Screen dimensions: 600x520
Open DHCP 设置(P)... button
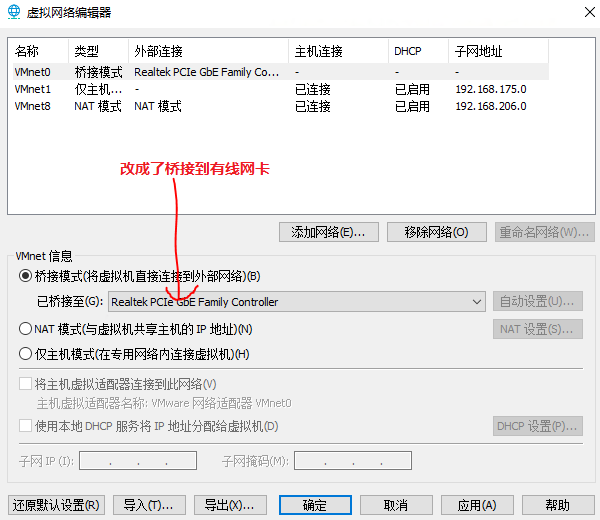click(538, 426)
